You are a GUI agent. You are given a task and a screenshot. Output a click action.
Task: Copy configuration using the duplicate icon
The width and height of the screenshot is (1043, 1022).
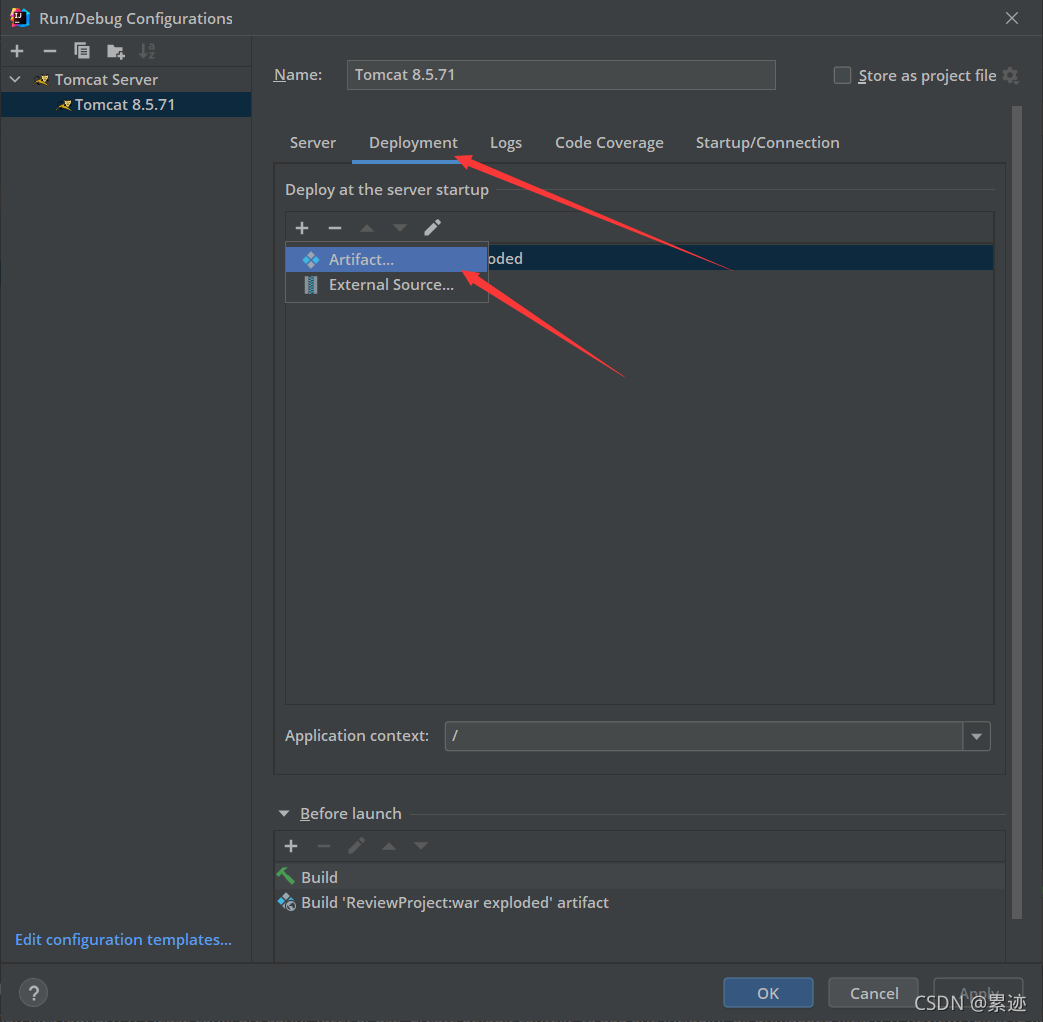tap(82, 51)
